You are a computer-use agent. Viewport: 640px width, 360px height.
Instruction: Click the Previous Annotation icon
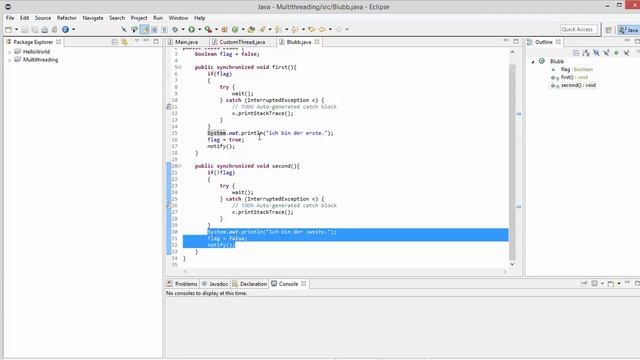(295, 29)
